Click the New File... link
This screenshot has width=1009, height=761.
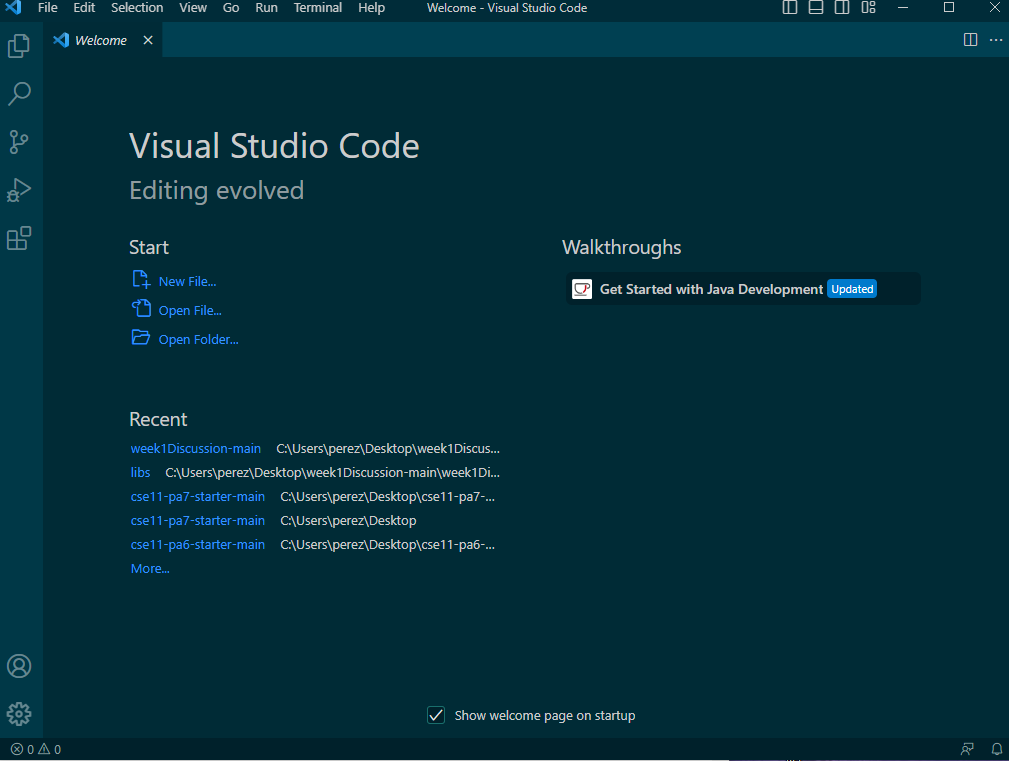tap(187, 281)
